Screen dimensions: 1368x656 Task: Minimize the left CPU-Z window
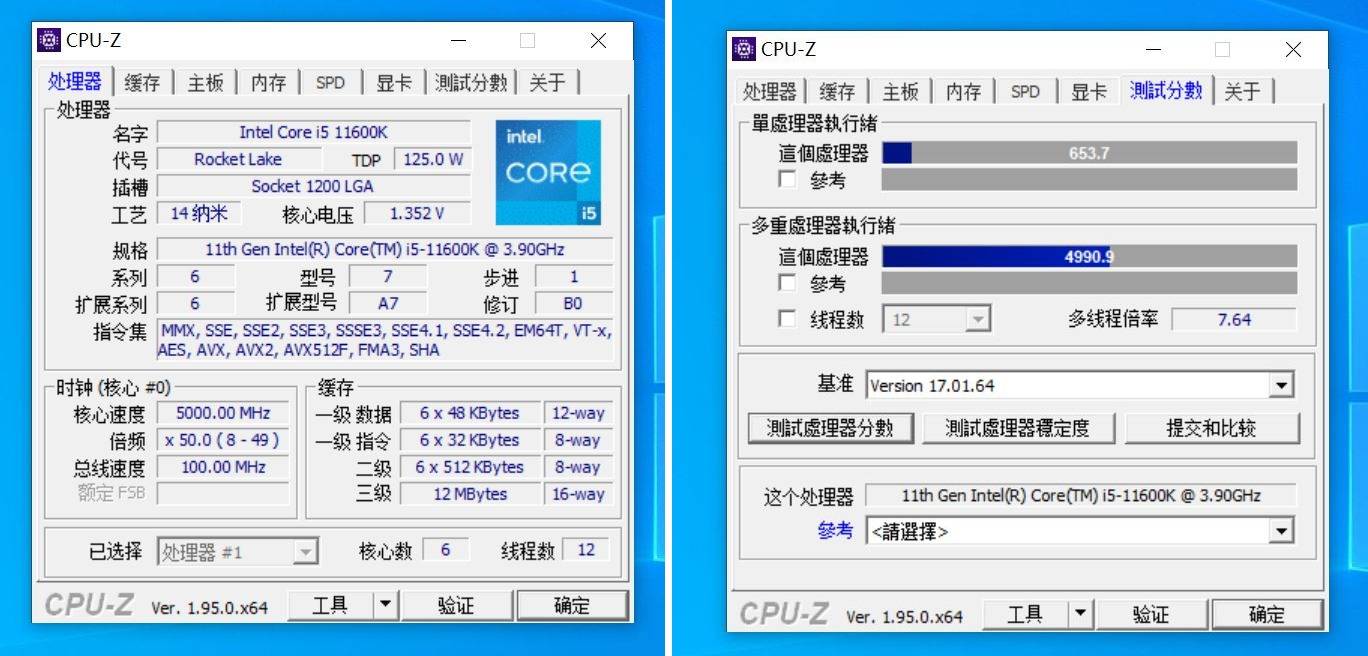[x=459, y=41]
